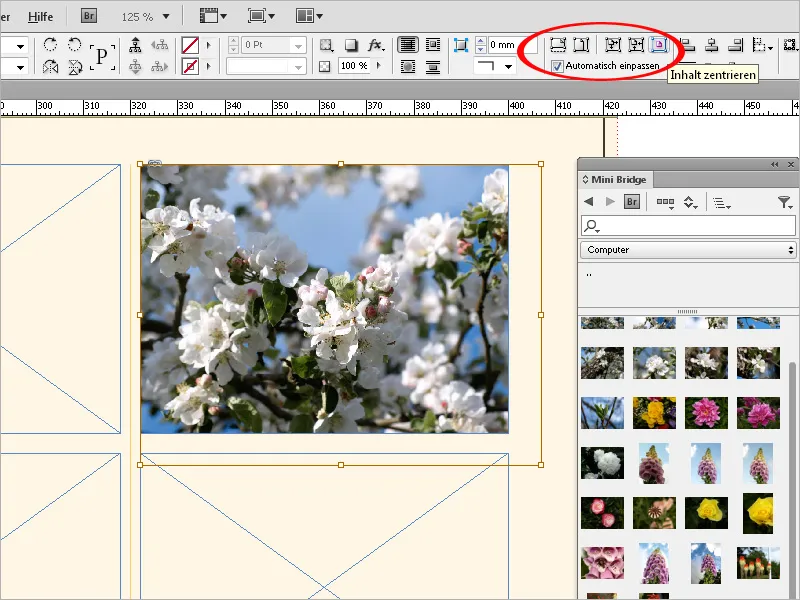Open the Computer location dropdown in Mini Bridge
Screen dimensions: 800x600
[690, 249]
